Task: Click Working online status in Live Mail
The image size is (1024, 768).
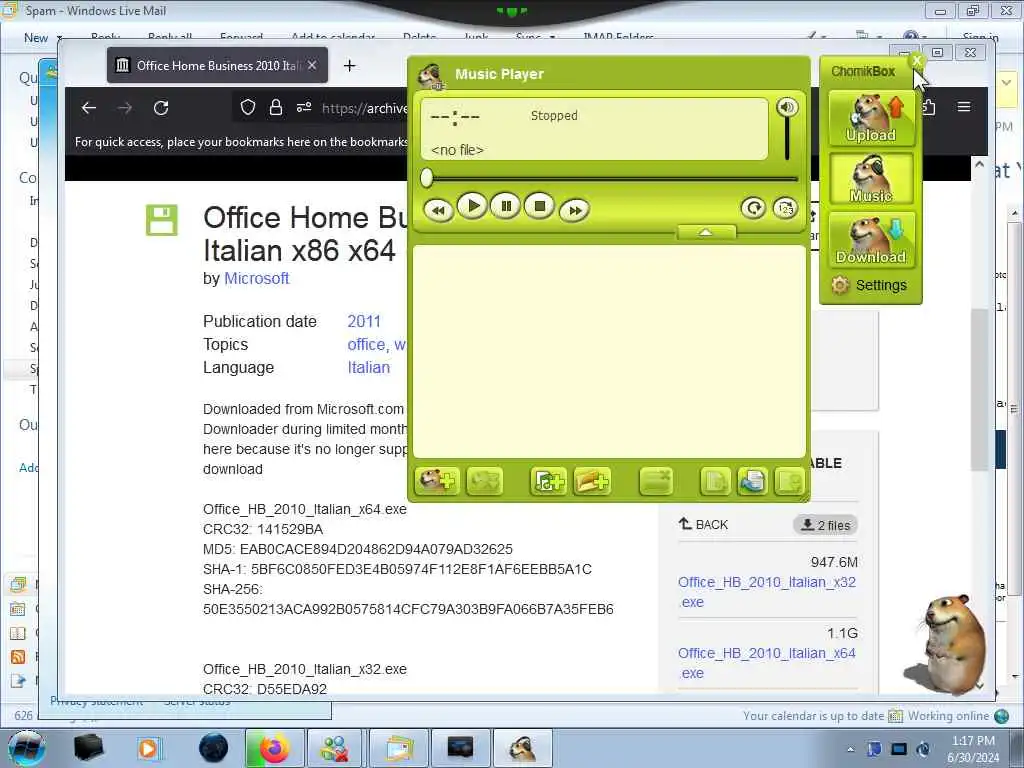Action: click(x=948, y=716)
